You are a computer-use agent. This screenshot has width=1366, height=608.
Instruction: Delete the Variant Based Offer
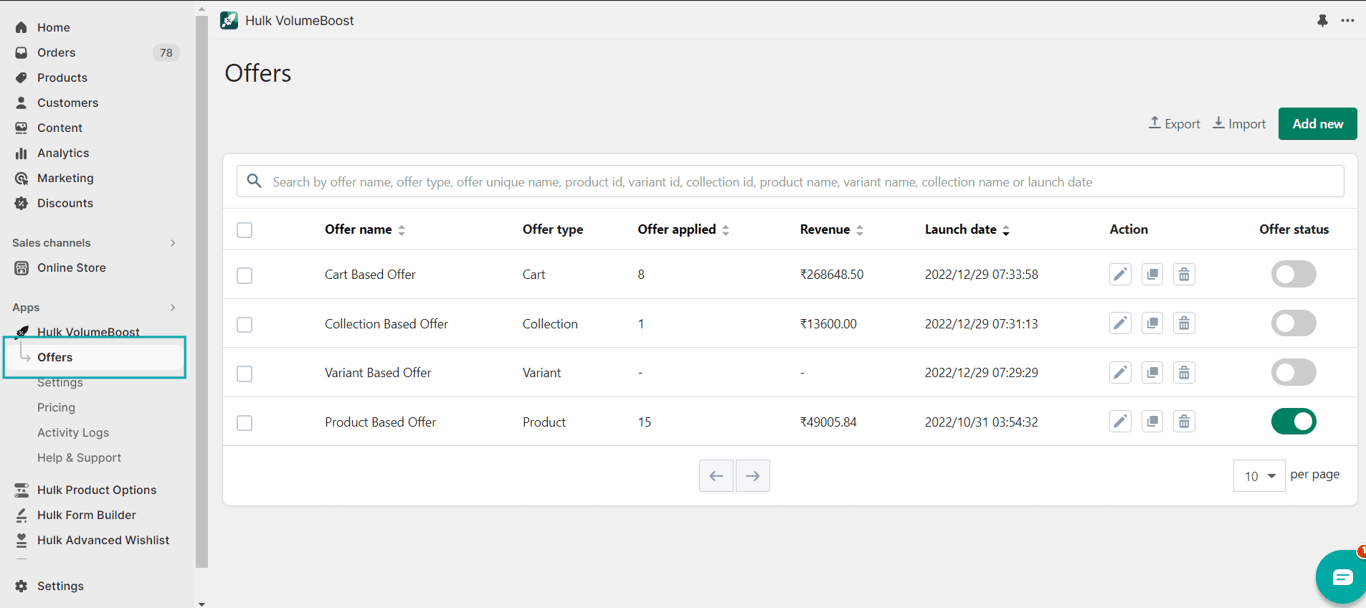coord(1184,372)
